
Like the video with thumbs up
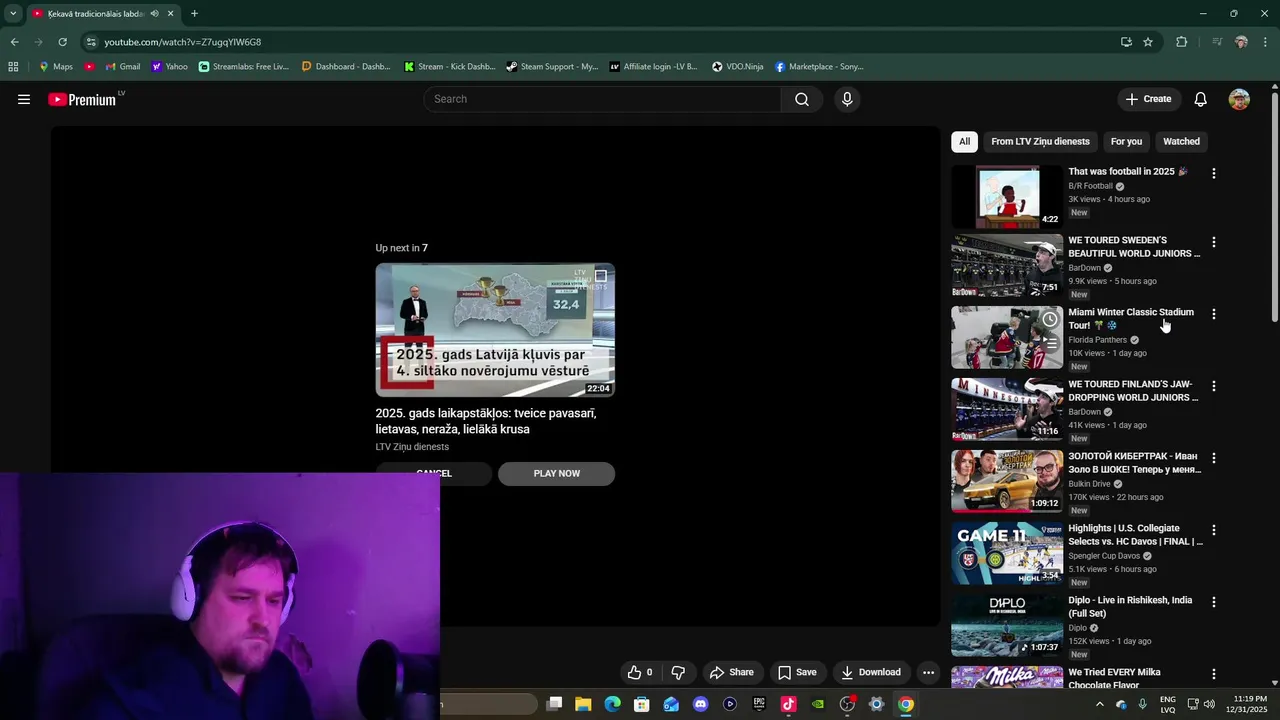[640, 672]
